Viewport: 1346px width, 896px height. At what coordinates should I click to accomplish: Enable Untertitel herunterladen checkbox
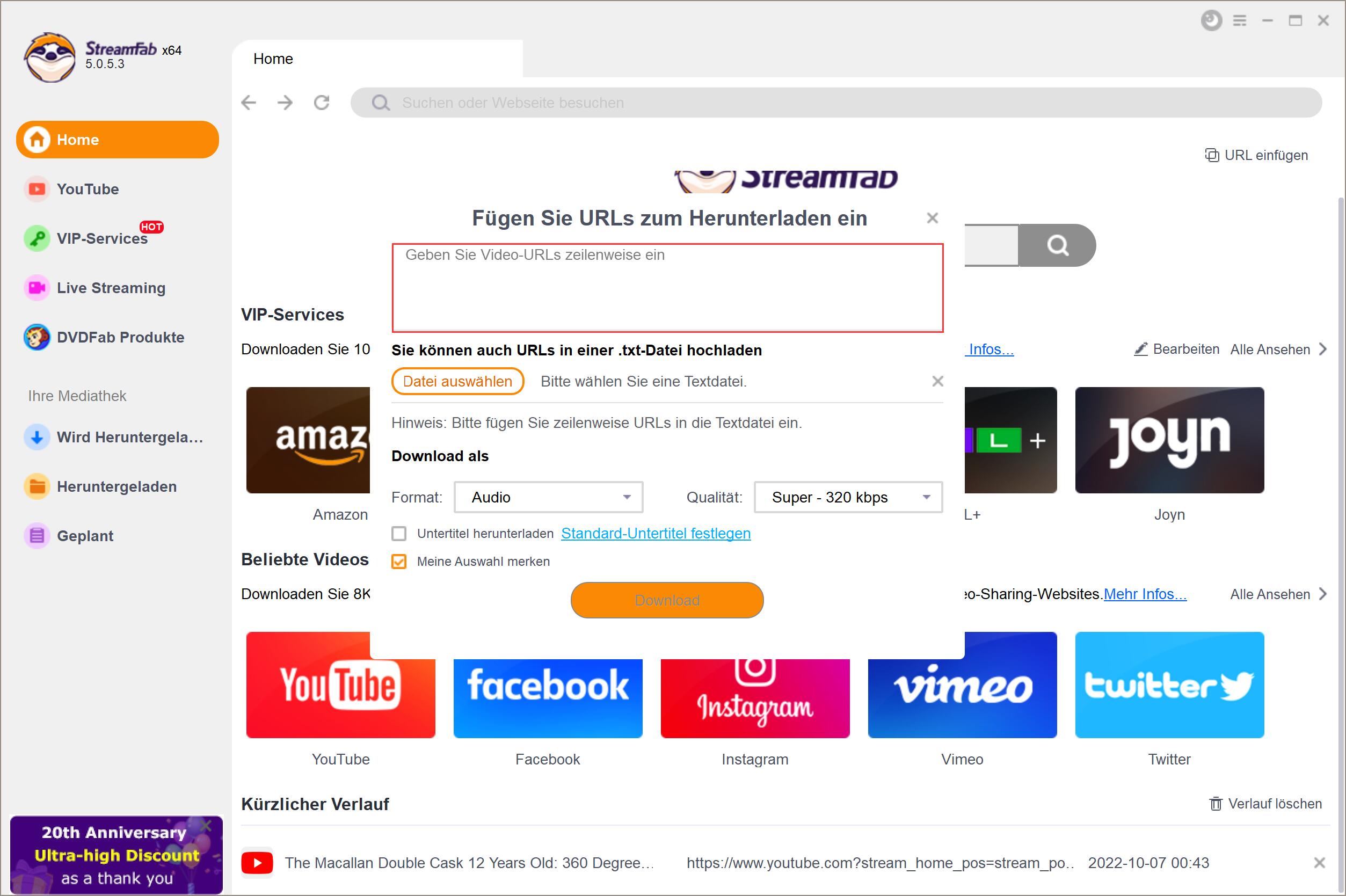pos(399,534)
